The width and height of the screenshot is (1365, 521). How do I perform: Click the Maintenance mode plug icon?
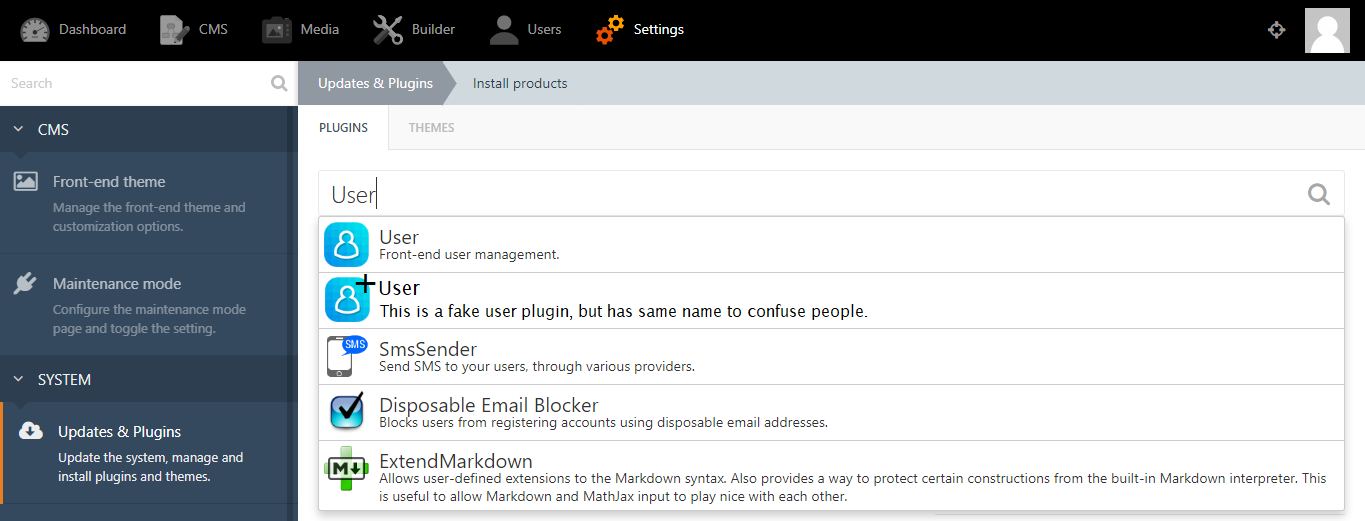click(x=26, y=284)
